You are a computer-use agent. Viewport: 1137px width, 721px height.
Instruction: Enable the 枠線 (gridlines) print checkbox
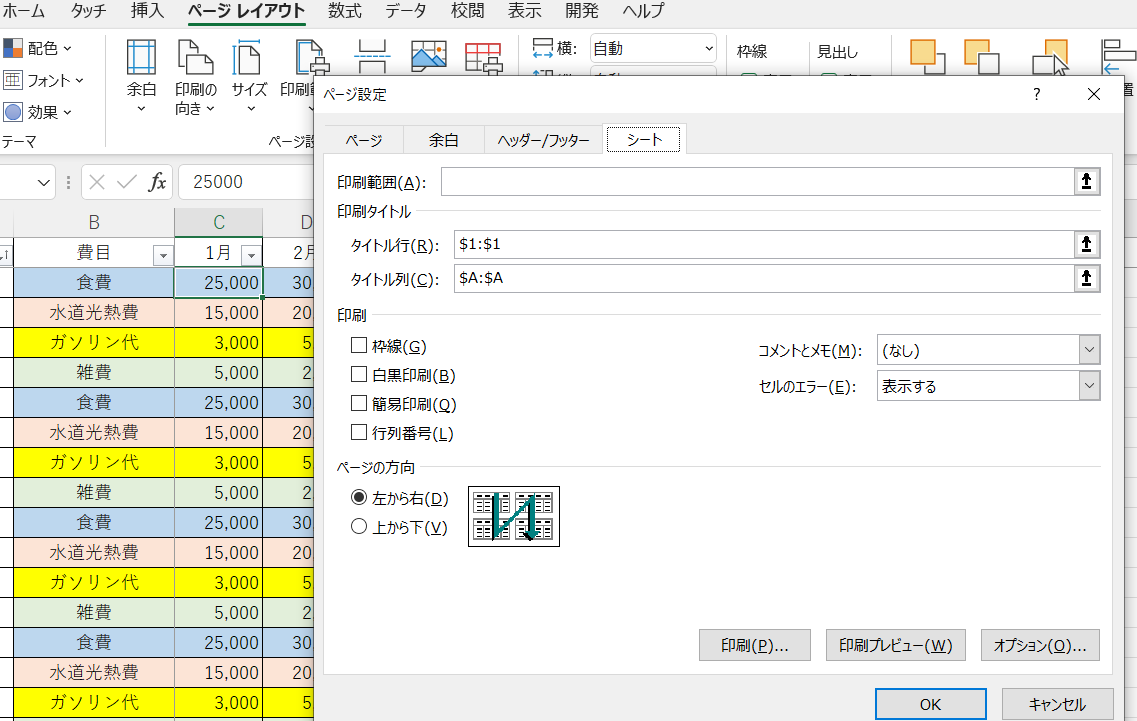(x=359, y=346)
